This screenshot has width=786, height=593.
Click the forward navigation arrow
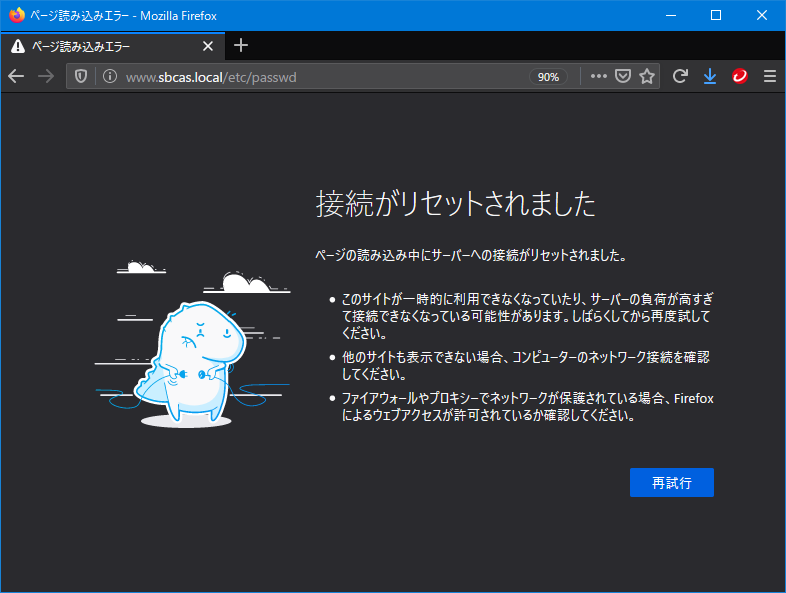pyautogui.click(x=46, y=76)
